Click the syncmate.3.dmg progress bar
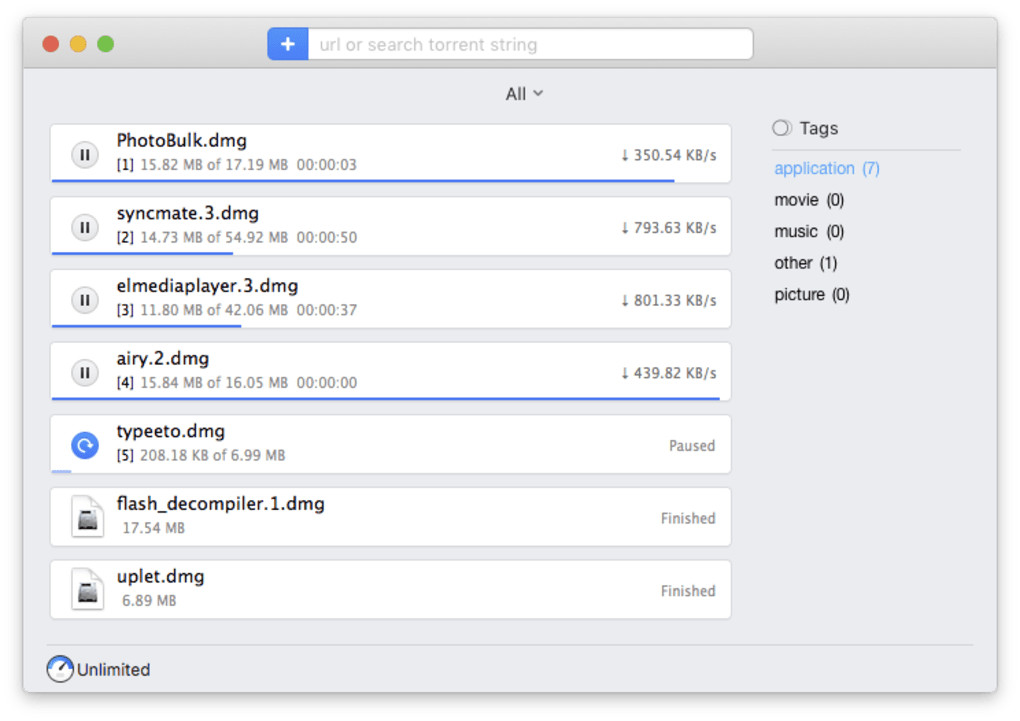 coord(142,253)
